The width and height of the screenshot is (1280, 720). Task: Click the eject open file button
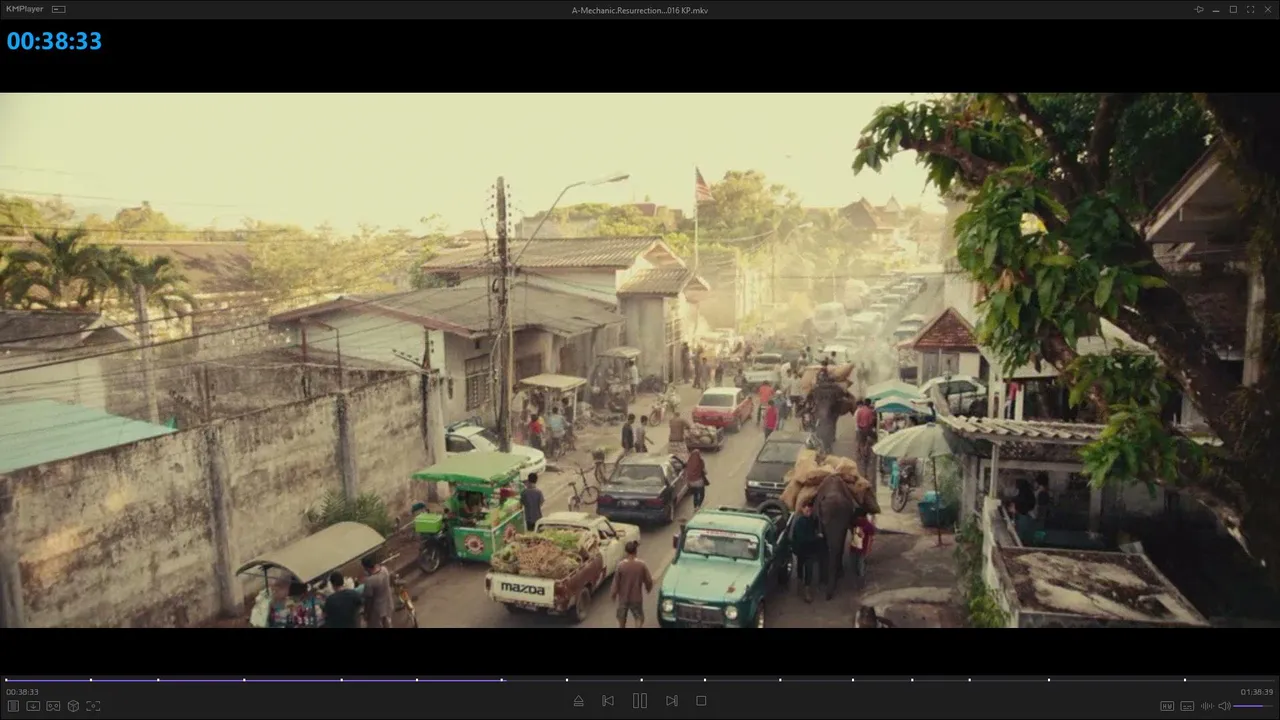point(578,701)
